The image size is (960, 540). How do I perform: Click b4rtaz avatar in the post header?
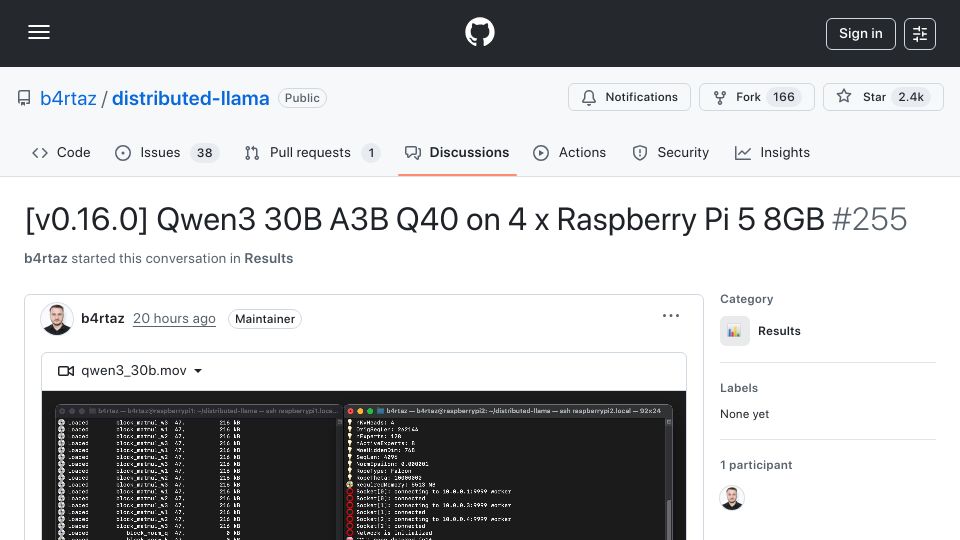pos(57,319)
